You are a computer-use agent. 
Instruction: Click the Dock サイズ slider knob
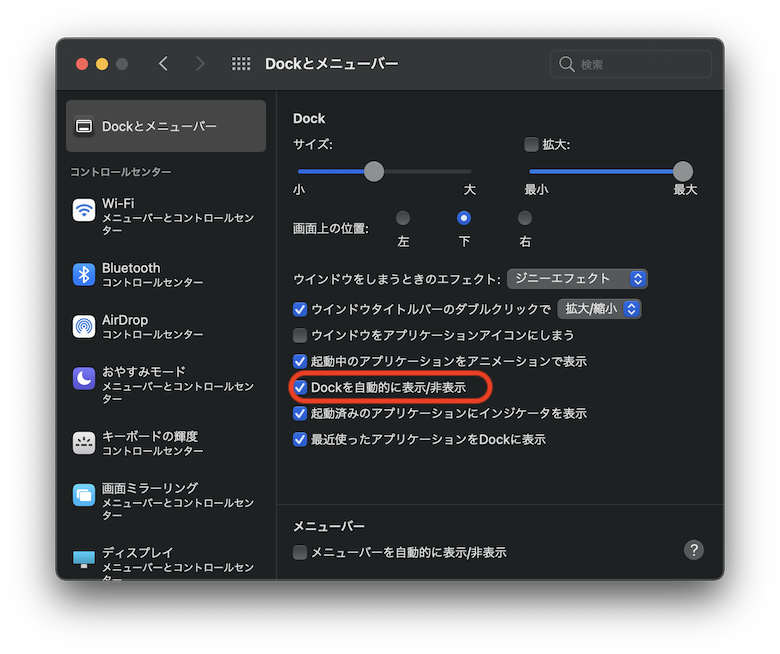tap(374, 171)
